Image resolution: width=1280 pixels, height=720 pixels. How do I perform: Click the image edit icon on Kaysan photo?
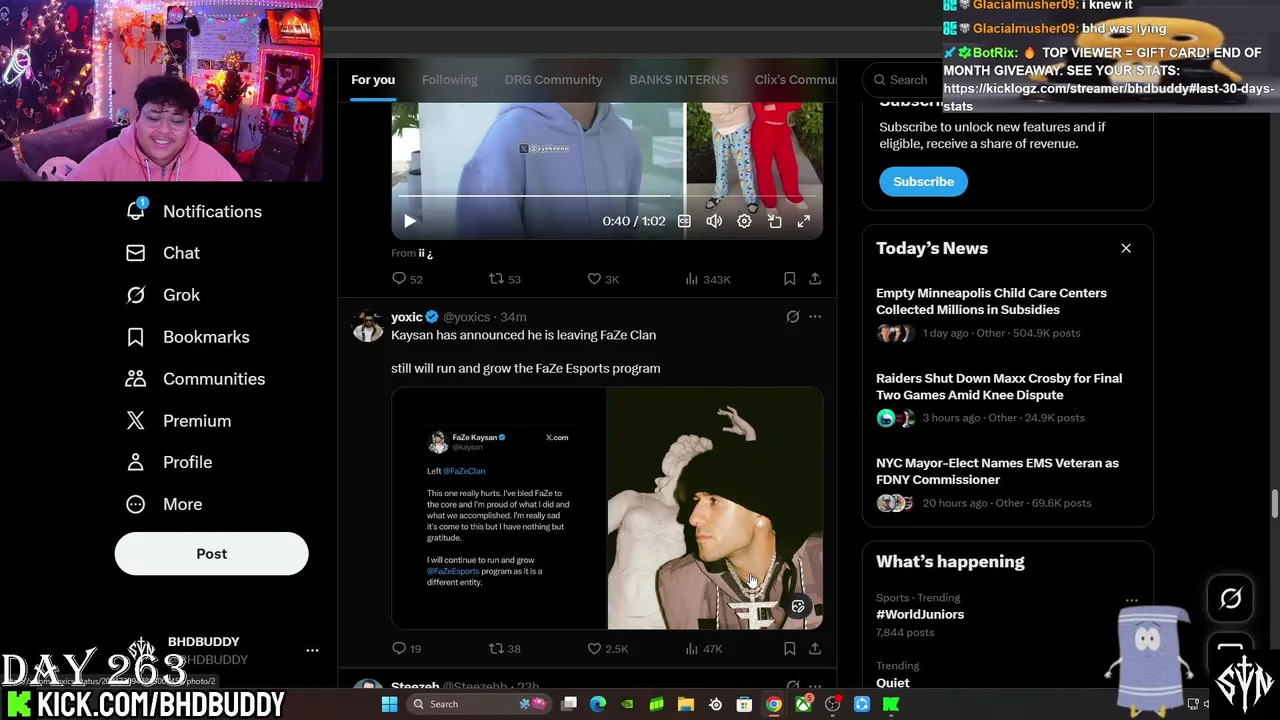[x=798, y=606]
